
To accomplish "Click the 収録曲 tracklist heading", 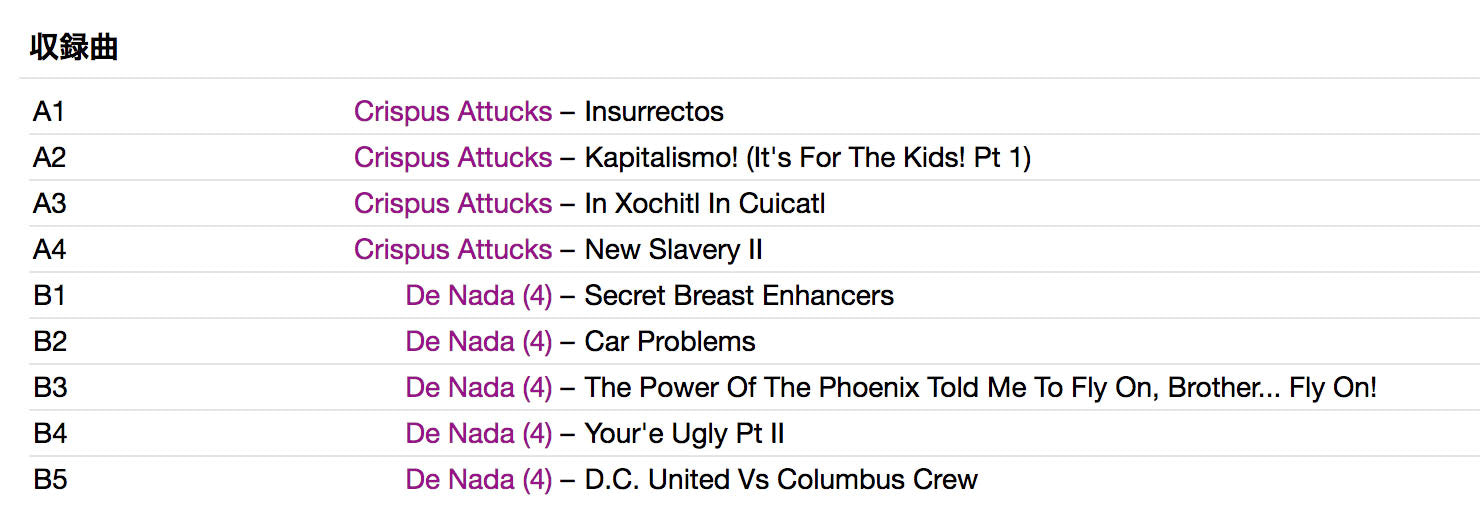I will (x=74, y=47).
